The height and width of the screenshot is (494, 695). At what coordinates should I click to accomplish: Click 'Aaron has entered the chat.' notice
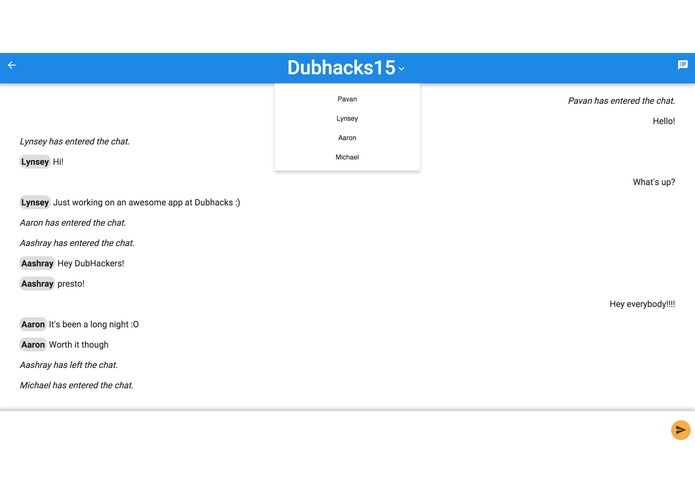73,222
